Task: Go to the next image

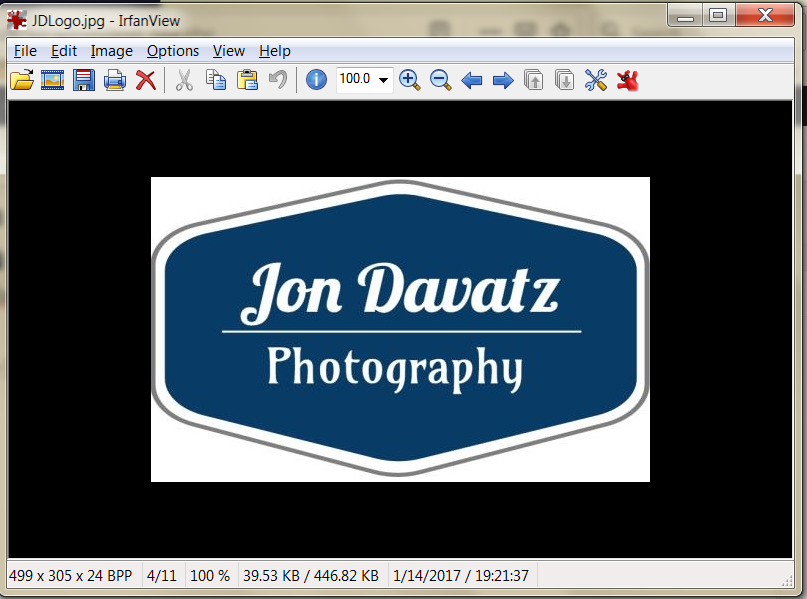Action: pyautogui.click(x=503, y=80)
